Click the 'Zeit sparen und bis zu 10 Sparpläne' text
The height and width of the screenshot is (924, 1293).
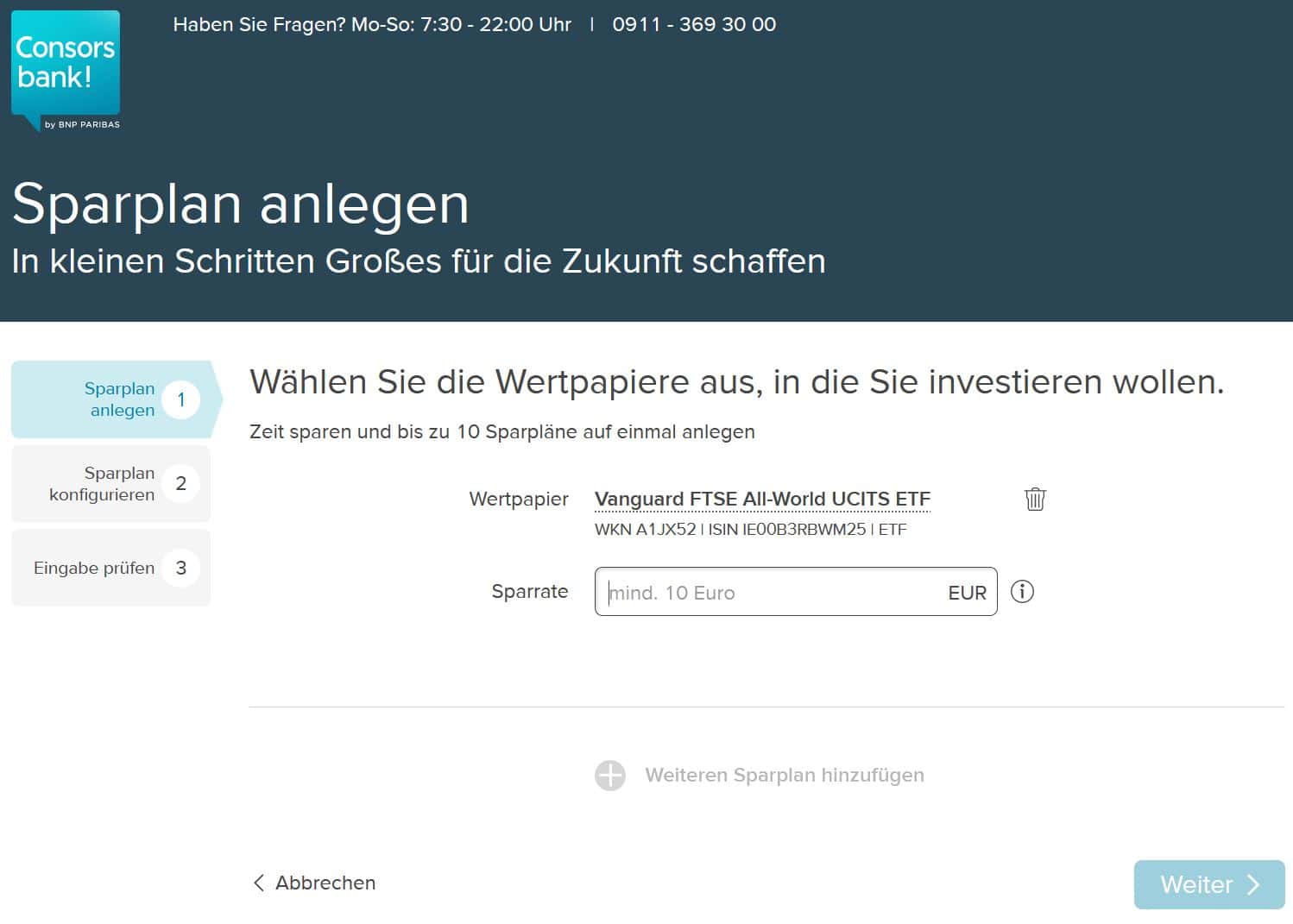(x=502, y=431)
